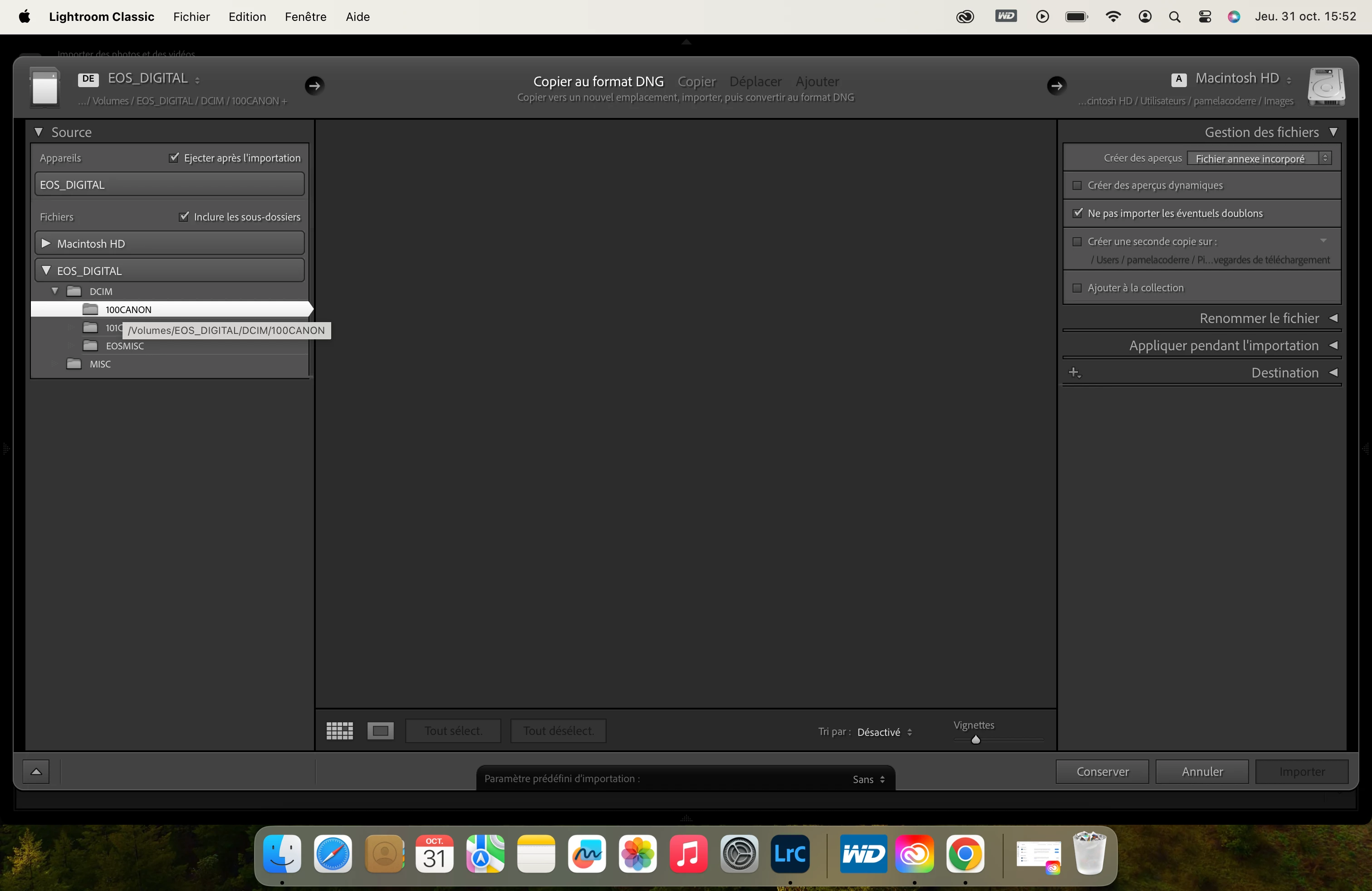Open Lightroom Classic icon in the dock
Image resolution: width=1372 pixels, height=891 pixels.
point(790,853)
